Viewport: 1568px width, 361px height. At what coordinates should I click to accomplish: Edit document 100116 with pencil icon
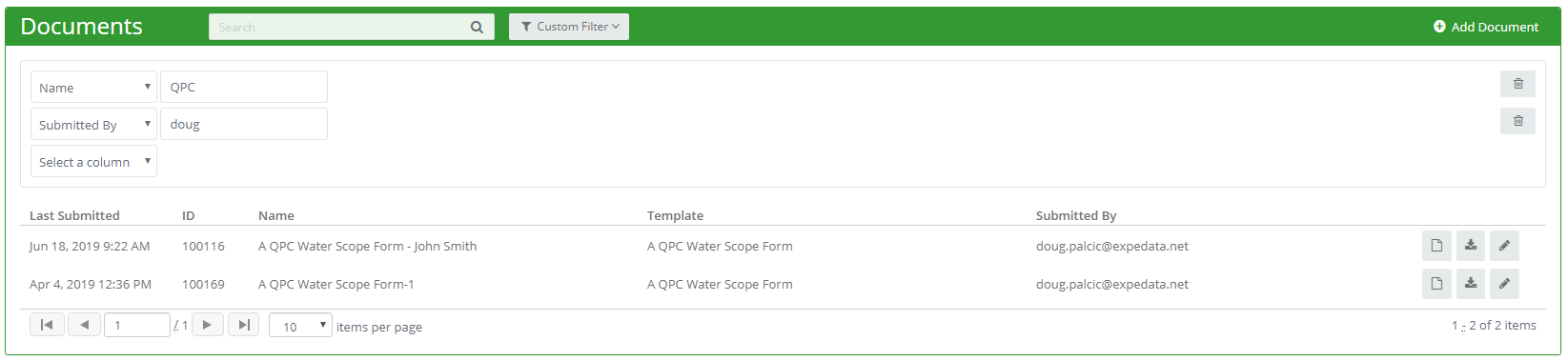[1504, 246]
